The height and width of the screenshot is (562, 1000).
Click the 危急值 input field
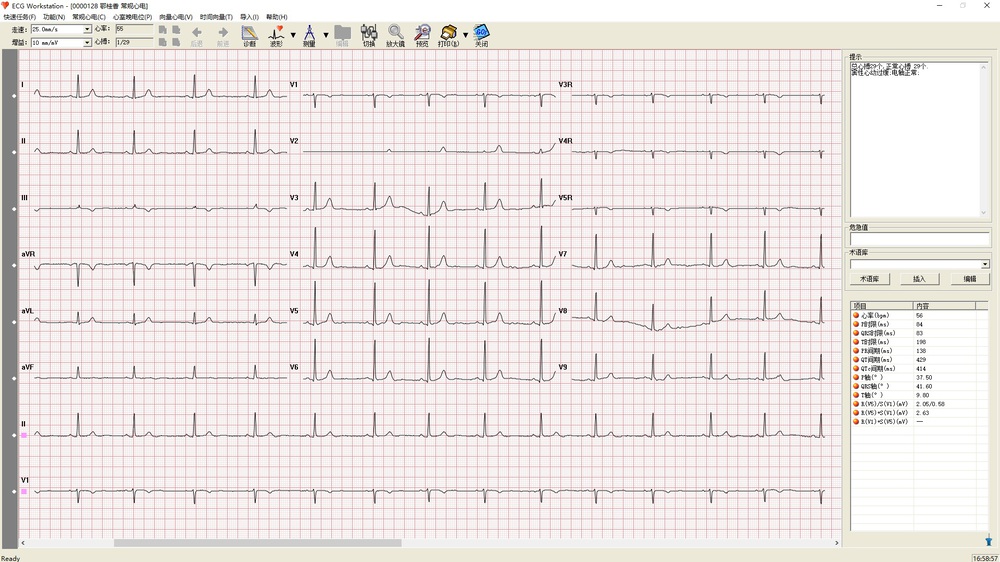coord(919,240)
